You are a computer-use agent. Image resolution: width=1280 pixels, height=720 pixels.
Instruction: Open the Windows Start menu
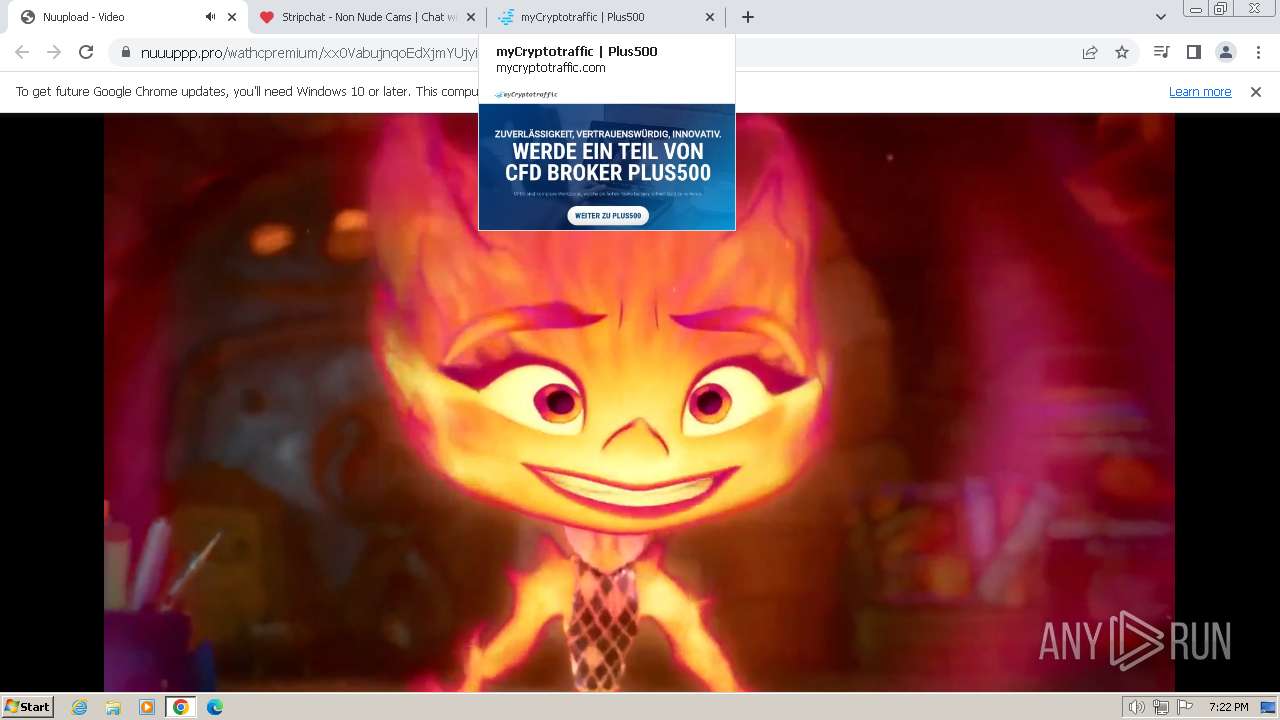pos(27,706)
